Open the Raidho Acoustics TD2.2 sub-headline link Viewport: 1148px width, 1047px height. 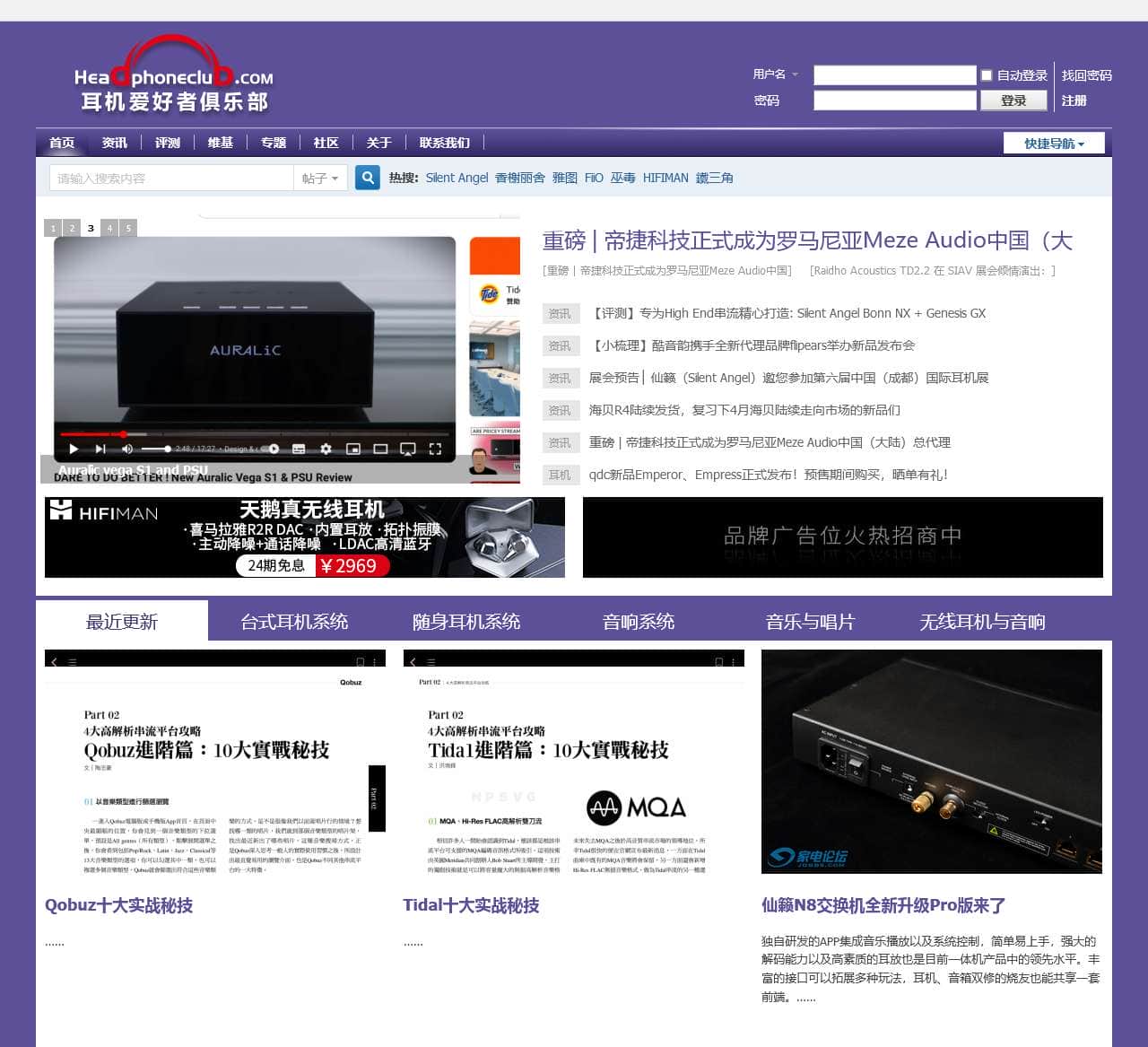click(933, 270)
